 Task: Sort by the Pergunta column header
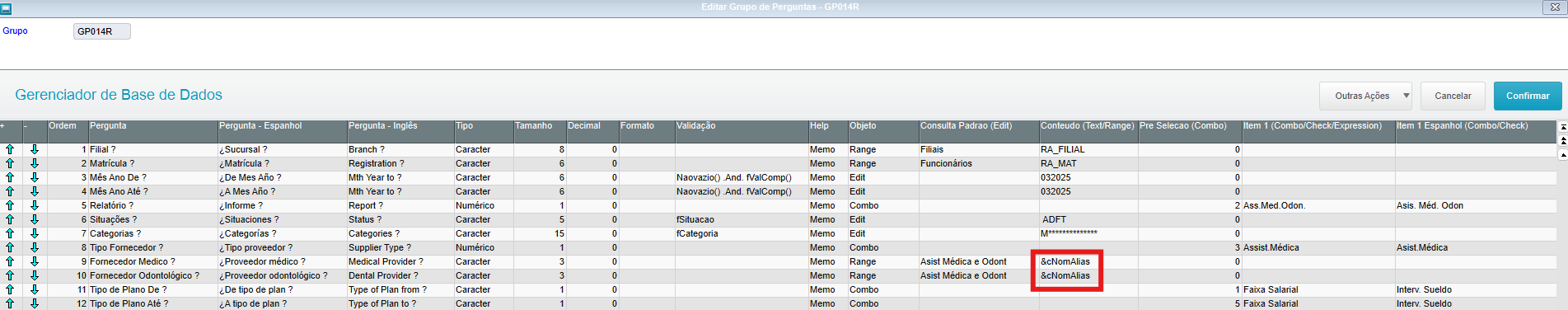[152, 126]
